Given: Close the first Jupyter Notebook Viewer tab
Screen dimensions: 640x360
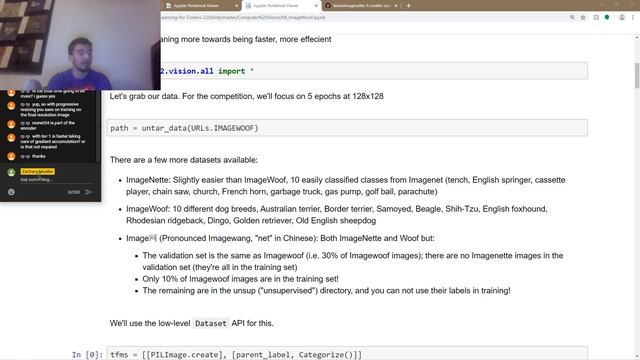Looking at the screenshot, I should click(236, 6).
